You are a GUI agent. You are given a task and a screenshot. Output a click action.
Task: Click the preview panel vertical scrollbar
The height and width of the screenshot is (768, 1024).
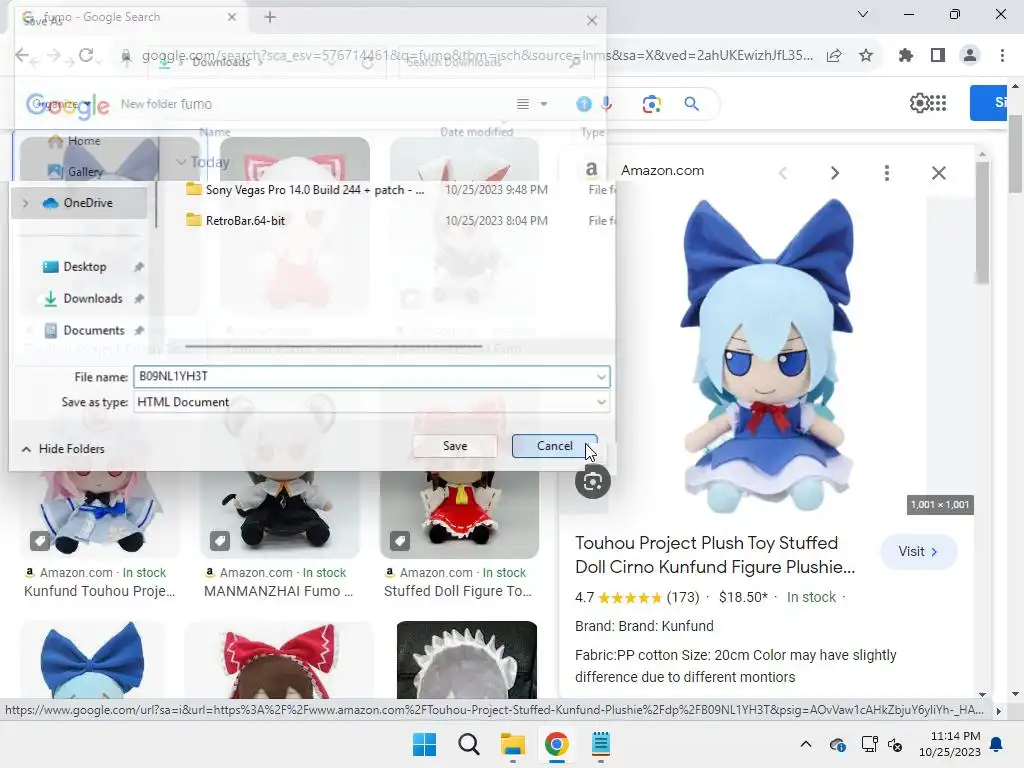[x=982, y=222]
